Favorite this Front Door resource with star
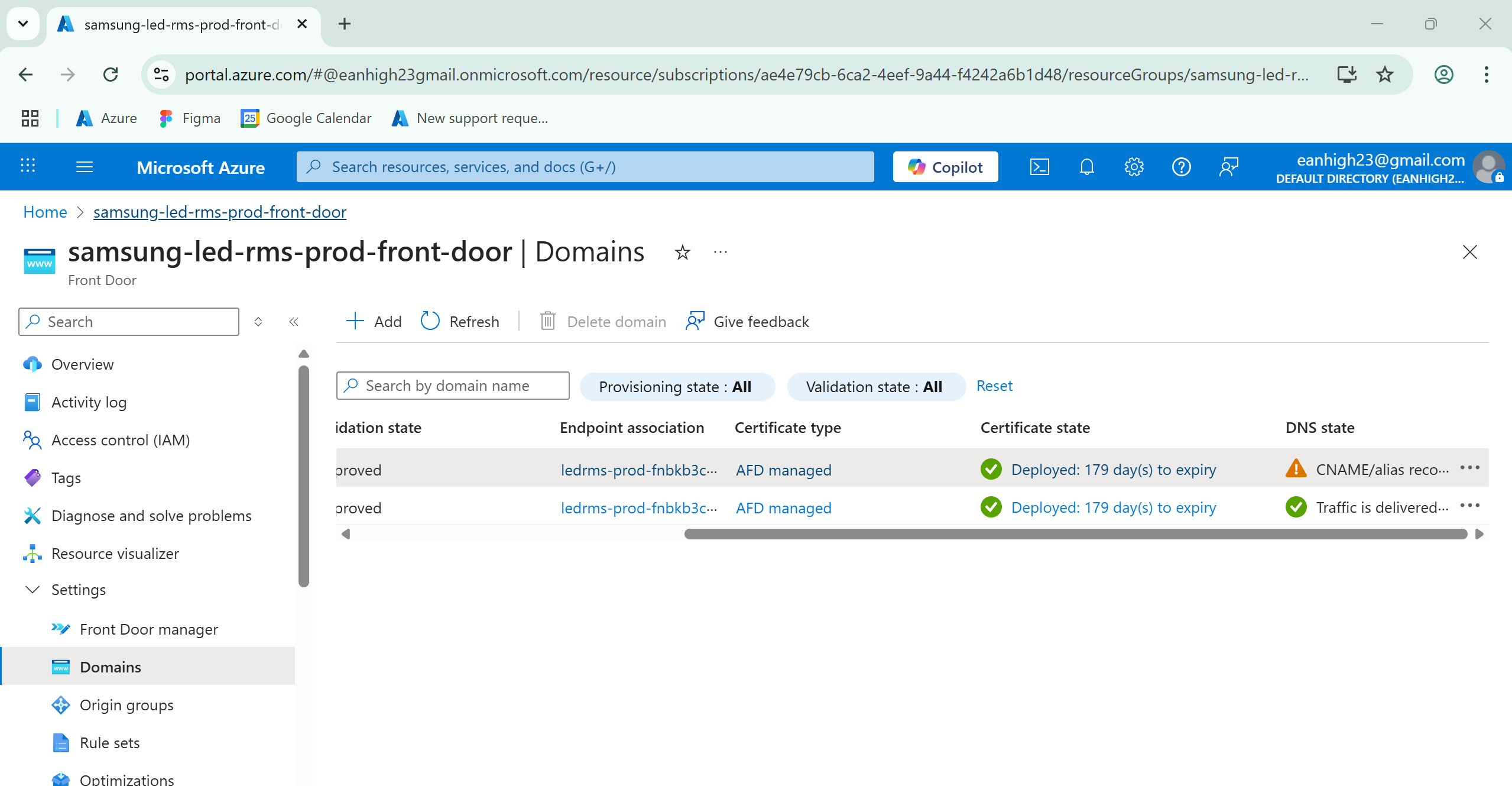 (683, 253)
